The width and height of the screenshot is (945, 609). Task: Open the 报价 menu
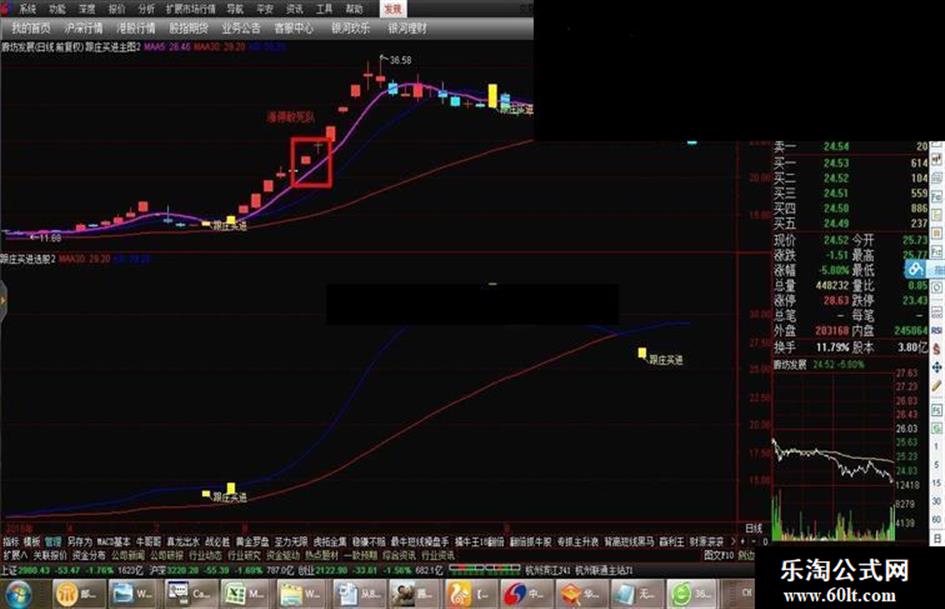[x=116, y=8]
